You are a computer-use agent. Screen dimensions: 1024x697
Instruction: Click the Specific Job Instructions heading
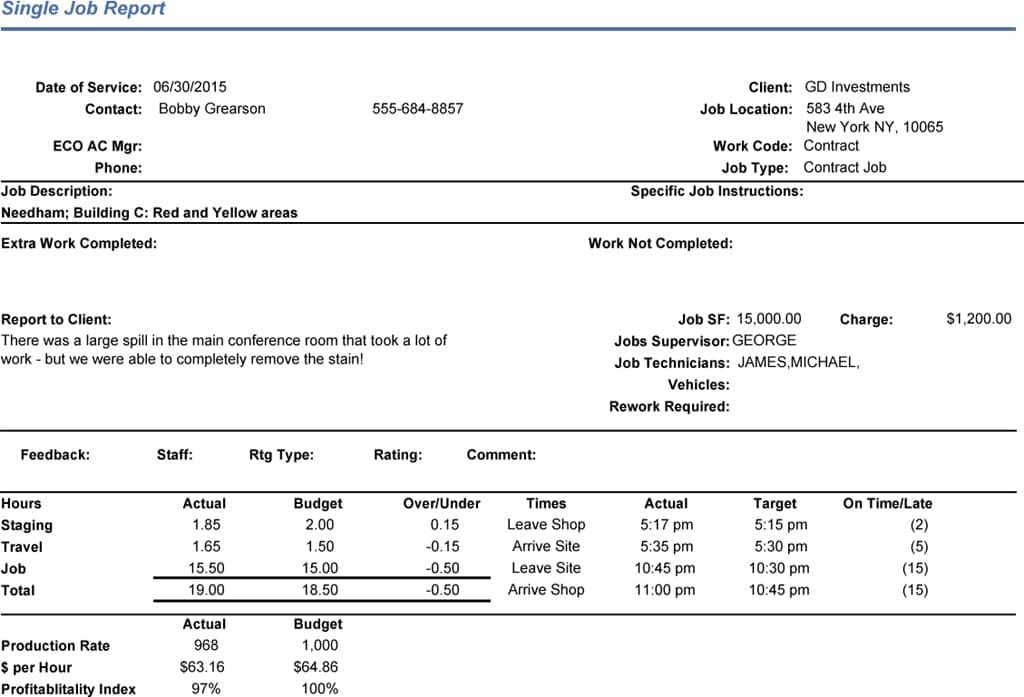[x=717, y=191]
